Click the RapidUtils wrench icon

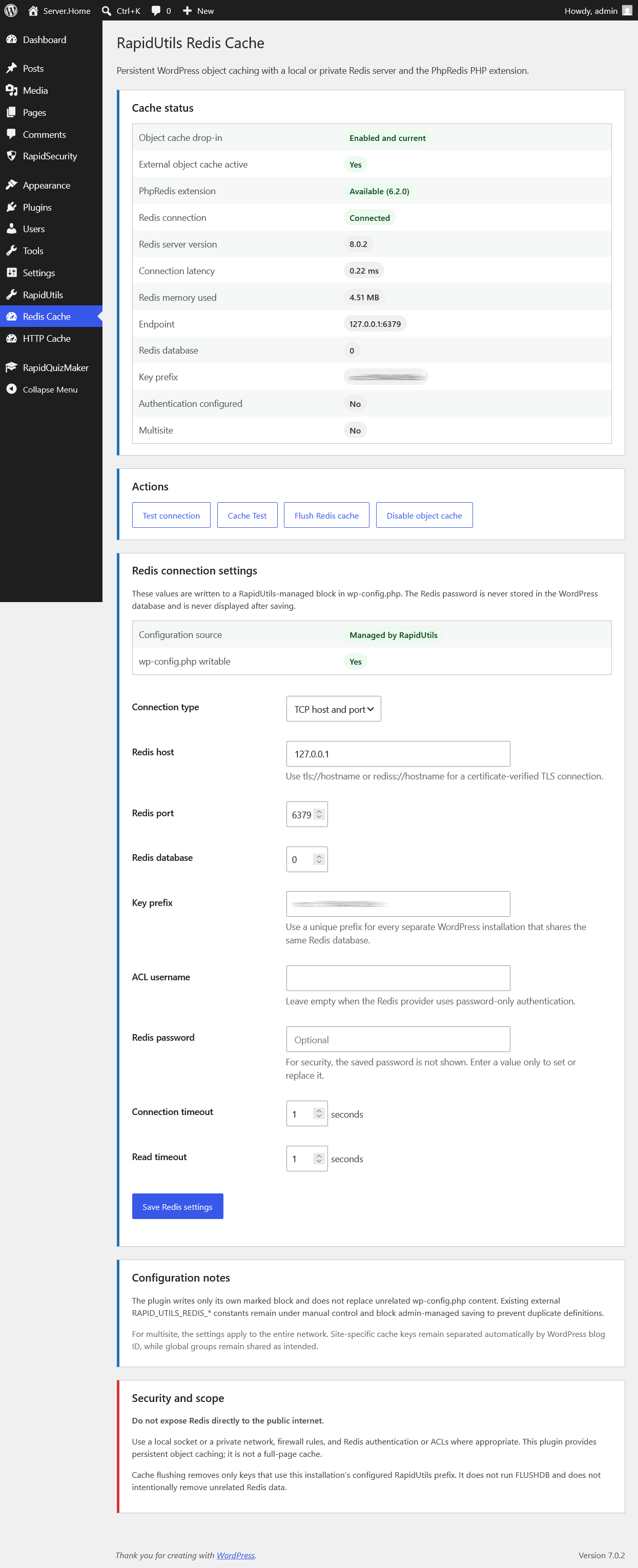pyautogui.click(x=12, y=295)
